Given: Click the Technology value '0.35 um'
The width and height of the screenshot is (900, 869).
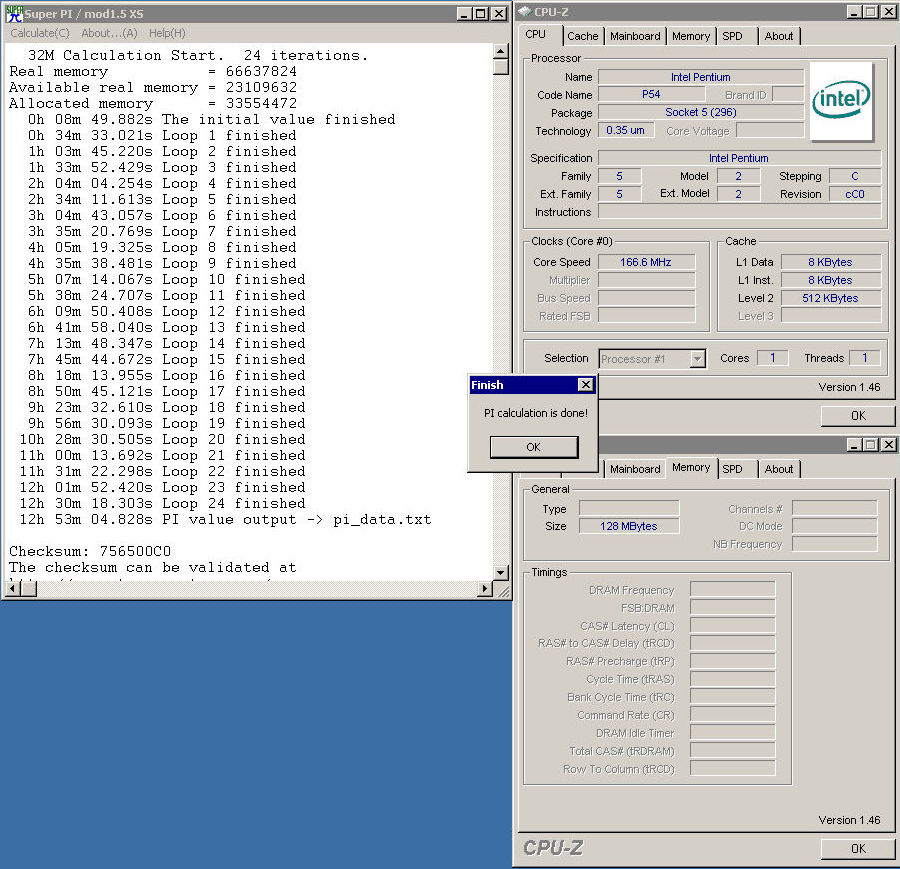Looking at the screenshot, I should (626, 130).
